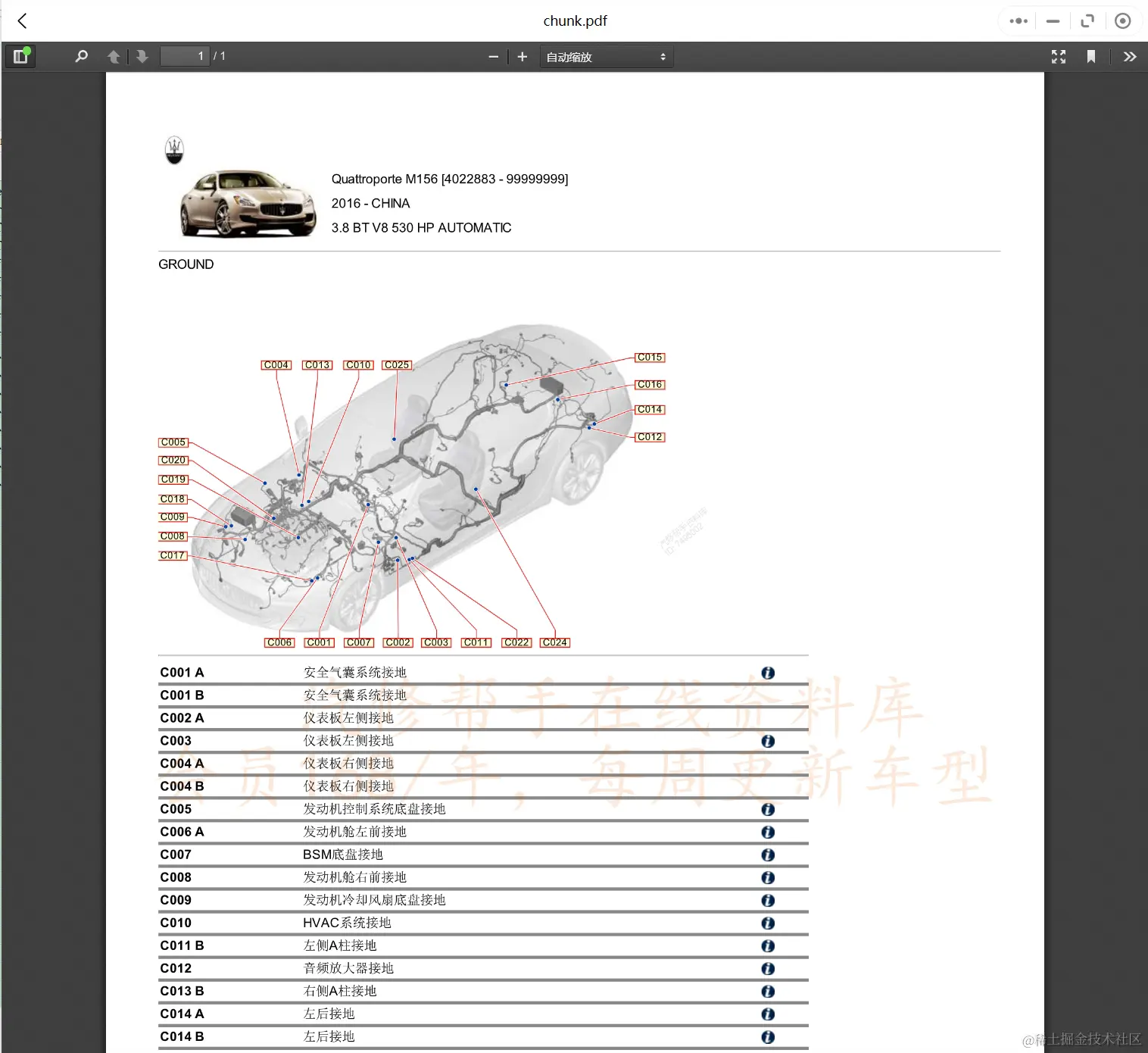Click the bookmark current view icon

1091,57
